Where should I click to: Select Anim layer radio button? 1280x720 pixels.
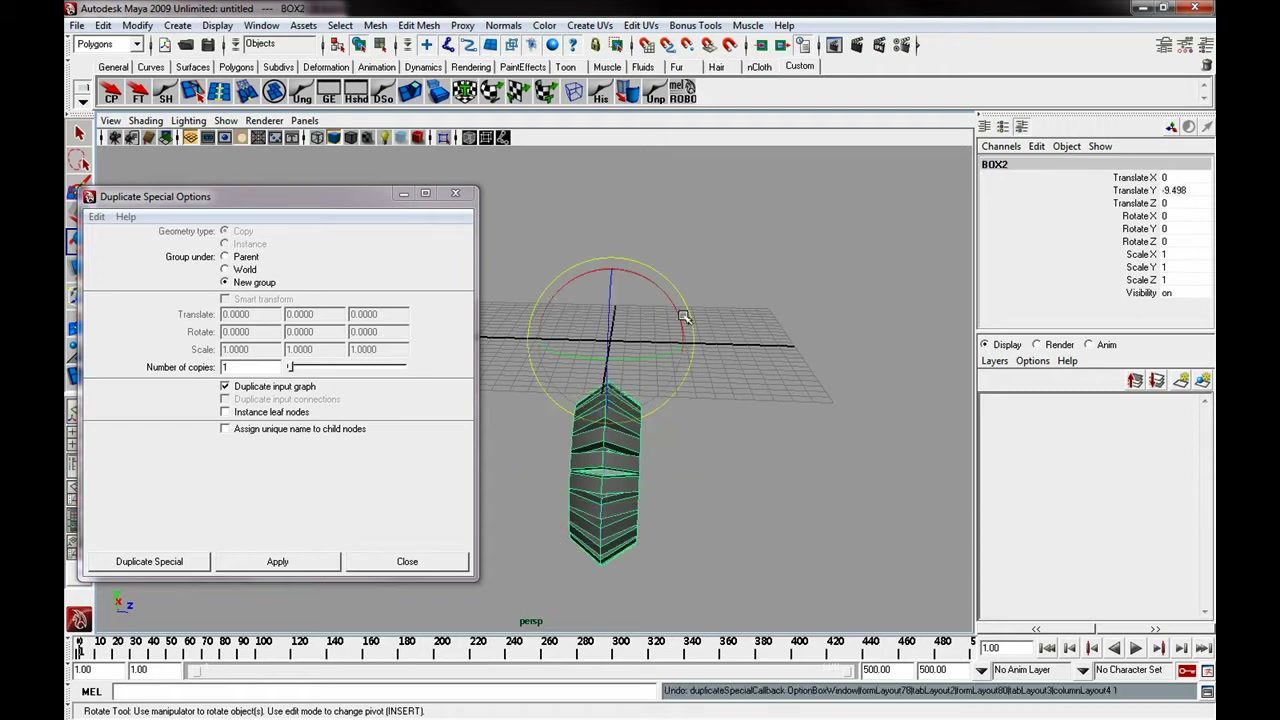(1088, 345)
